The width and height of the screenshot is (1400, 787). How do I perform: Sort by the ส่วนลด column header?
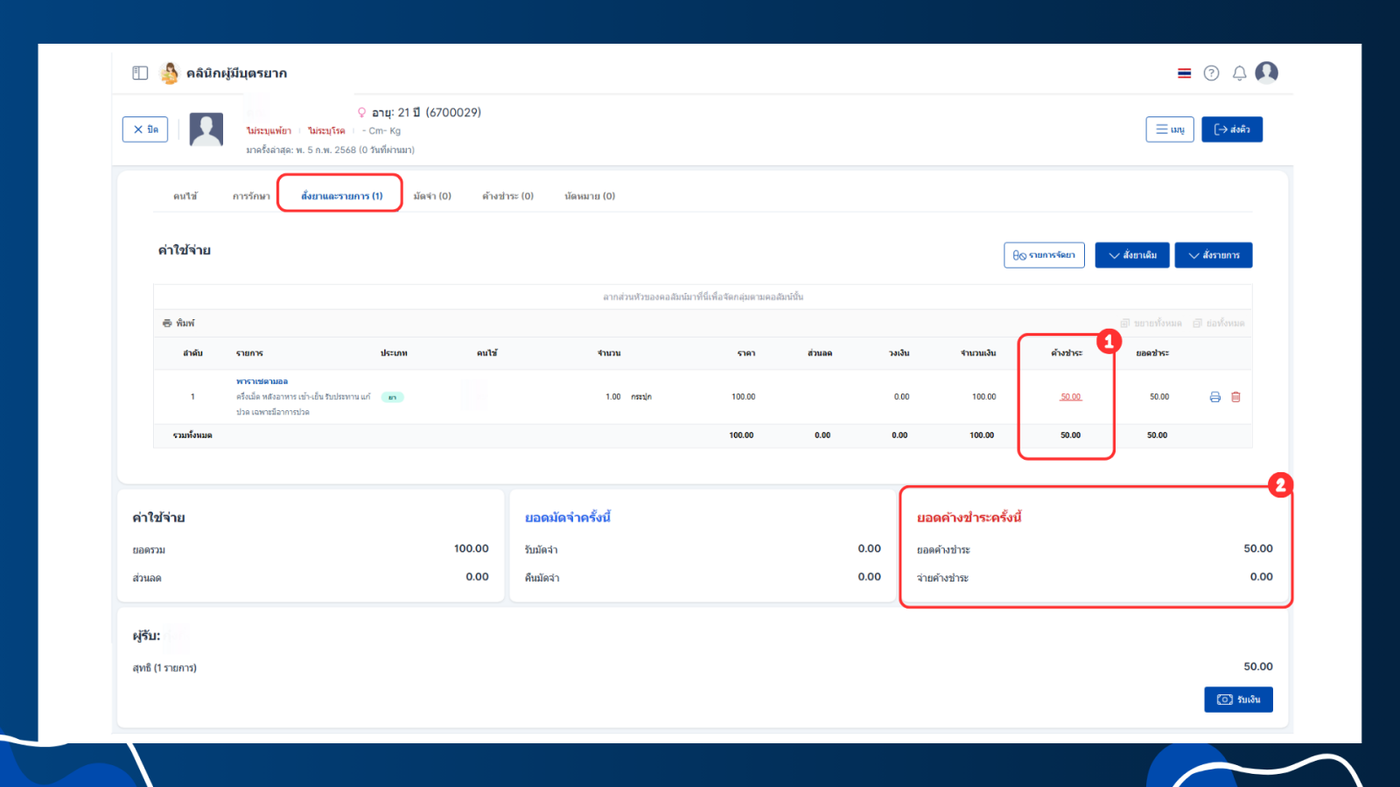tap(820, 353)
